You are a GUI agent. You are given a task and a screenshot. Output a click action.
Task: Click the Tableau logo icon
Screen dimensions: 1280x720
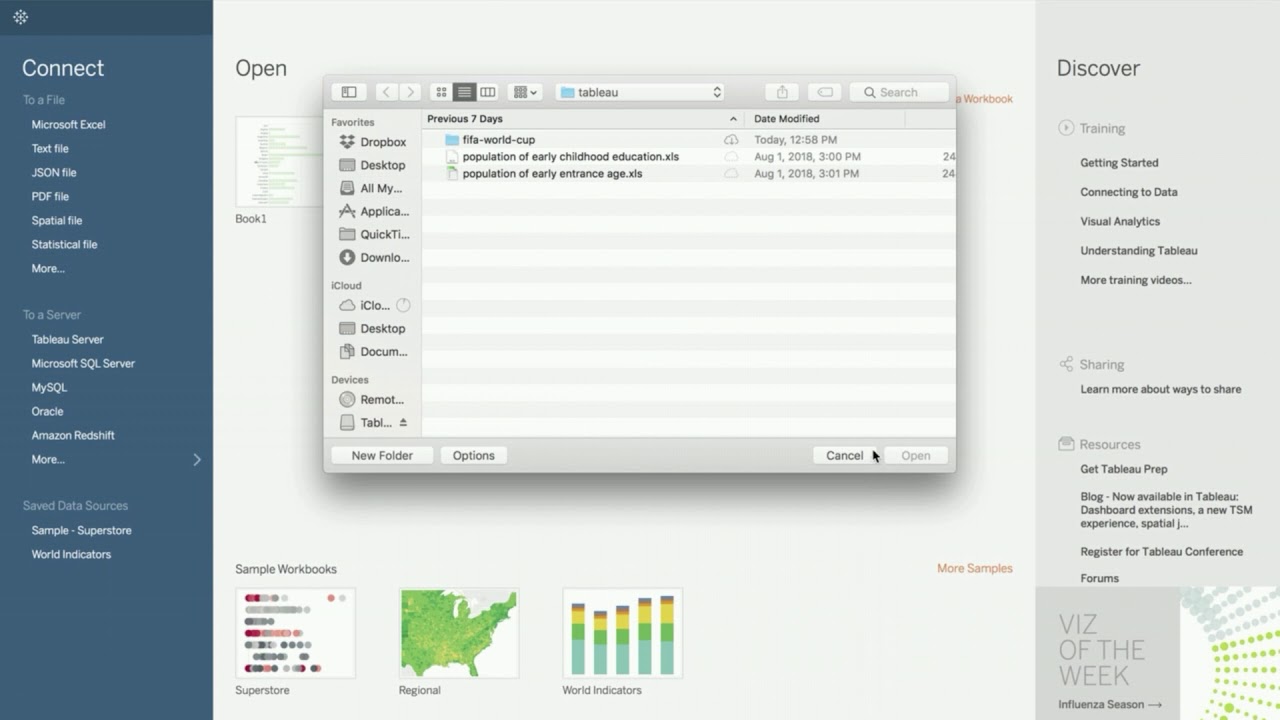tap(20, 17)
